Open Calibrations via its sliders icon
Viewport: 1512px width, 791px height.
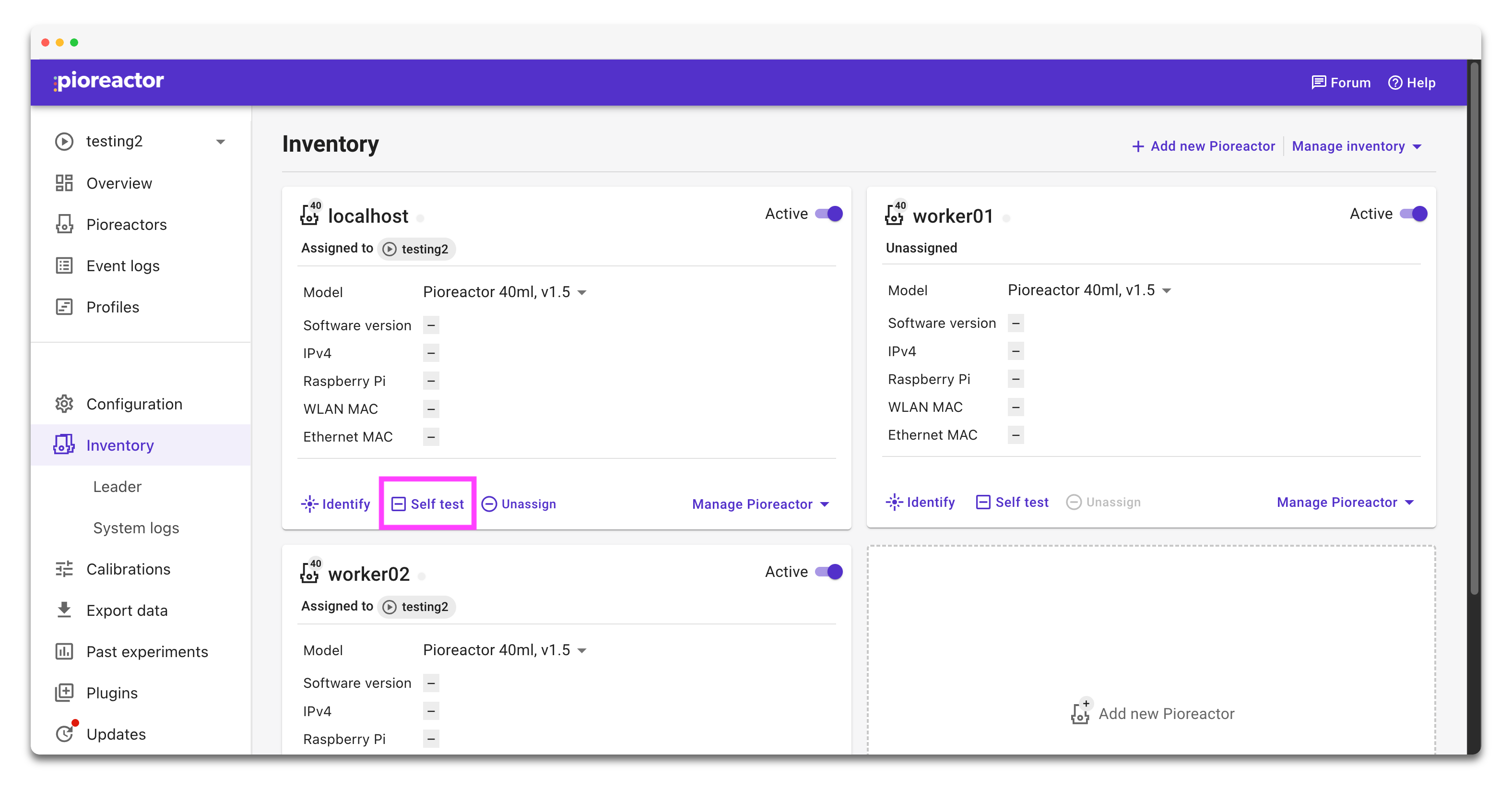[x=64, y=569]
